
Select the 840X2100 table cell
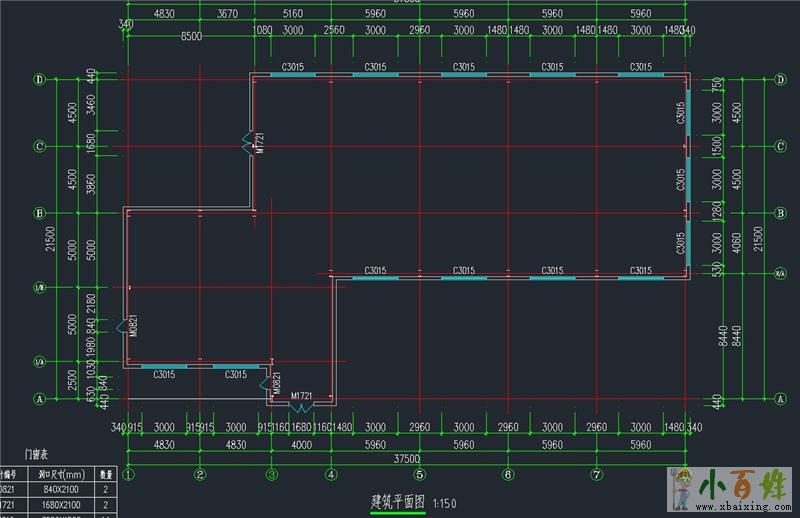(62, 490)
